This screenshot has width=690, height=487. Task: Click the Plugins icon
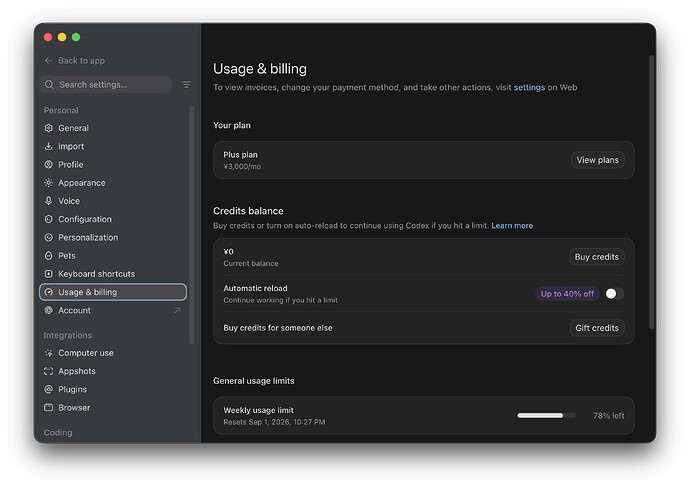[x=48, y=389]
